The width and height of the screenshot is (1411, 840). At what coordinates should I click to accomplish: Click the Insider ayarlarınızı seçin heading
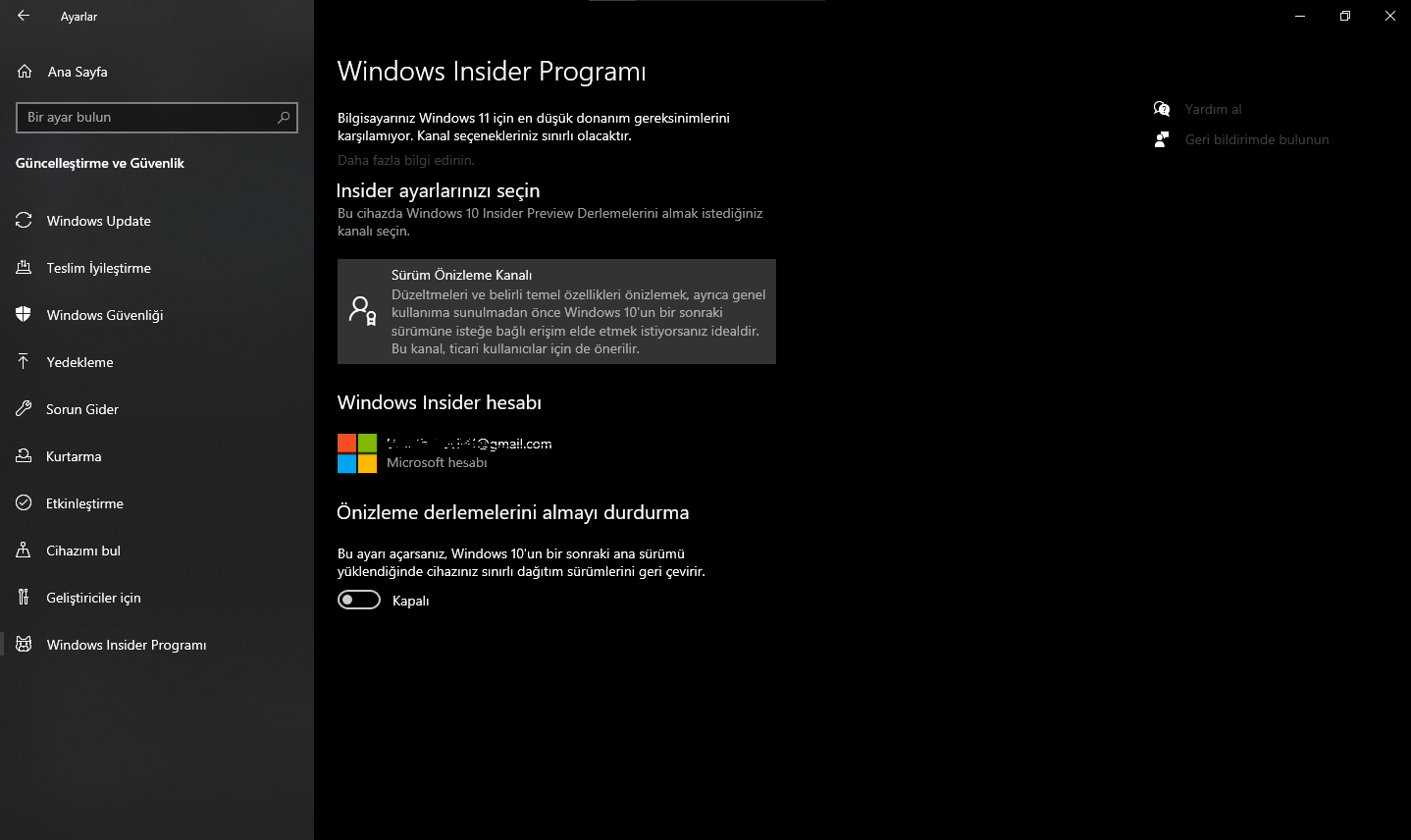[x=438, y=190]
